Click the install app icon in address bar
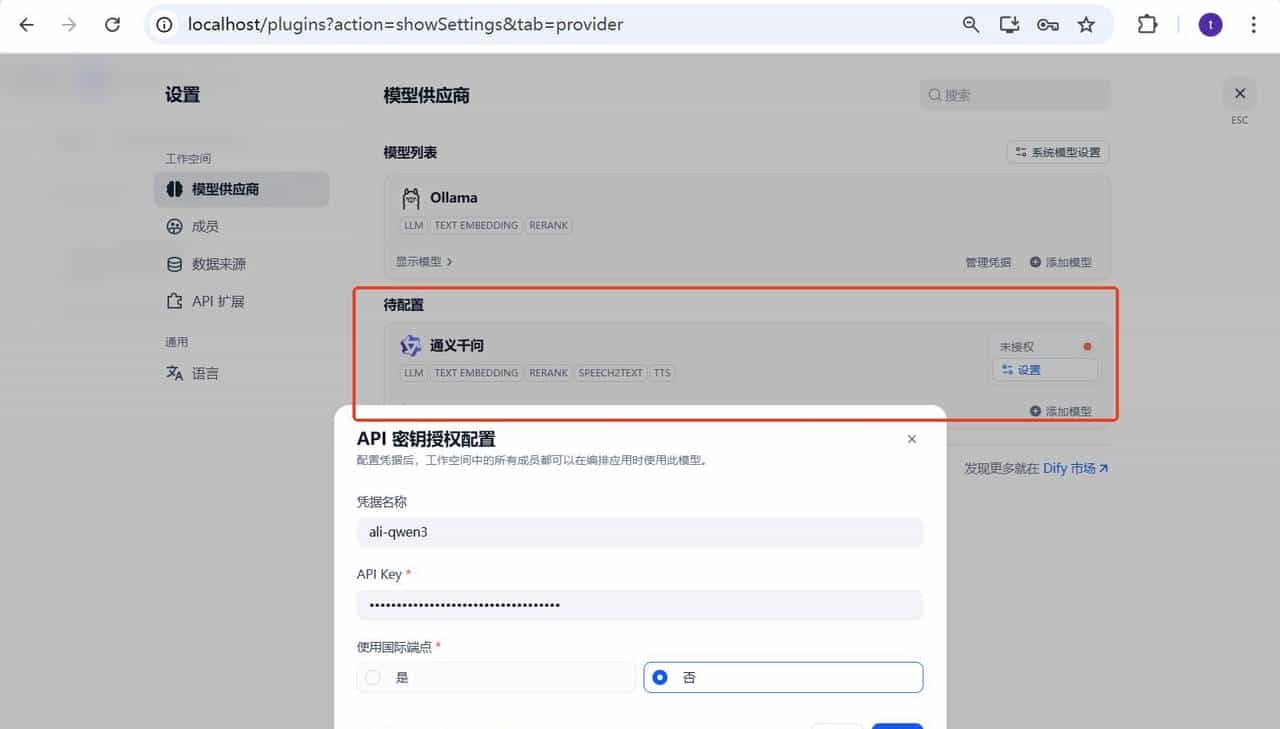The image size is (1280, 729). (x=1009, y=25)
